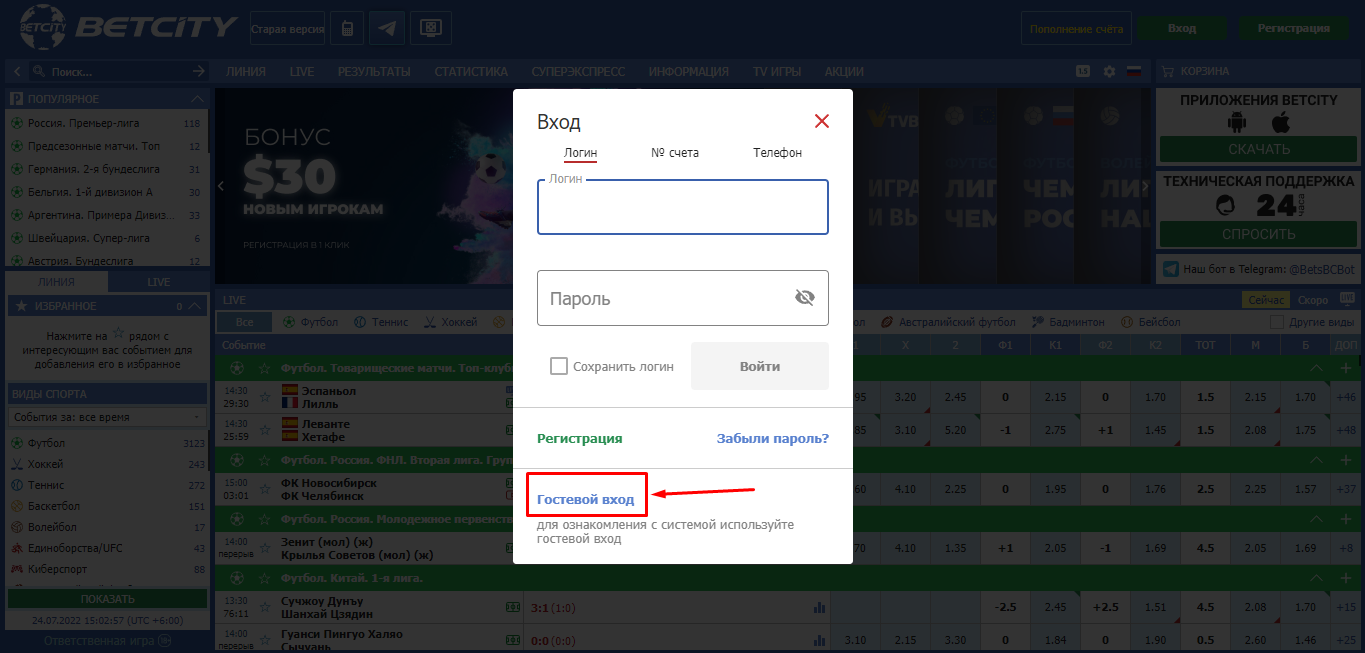Switch to Телефон login tab
Image resolution: width=1365 pixels, height=653 pixels.
click(777, 153)
